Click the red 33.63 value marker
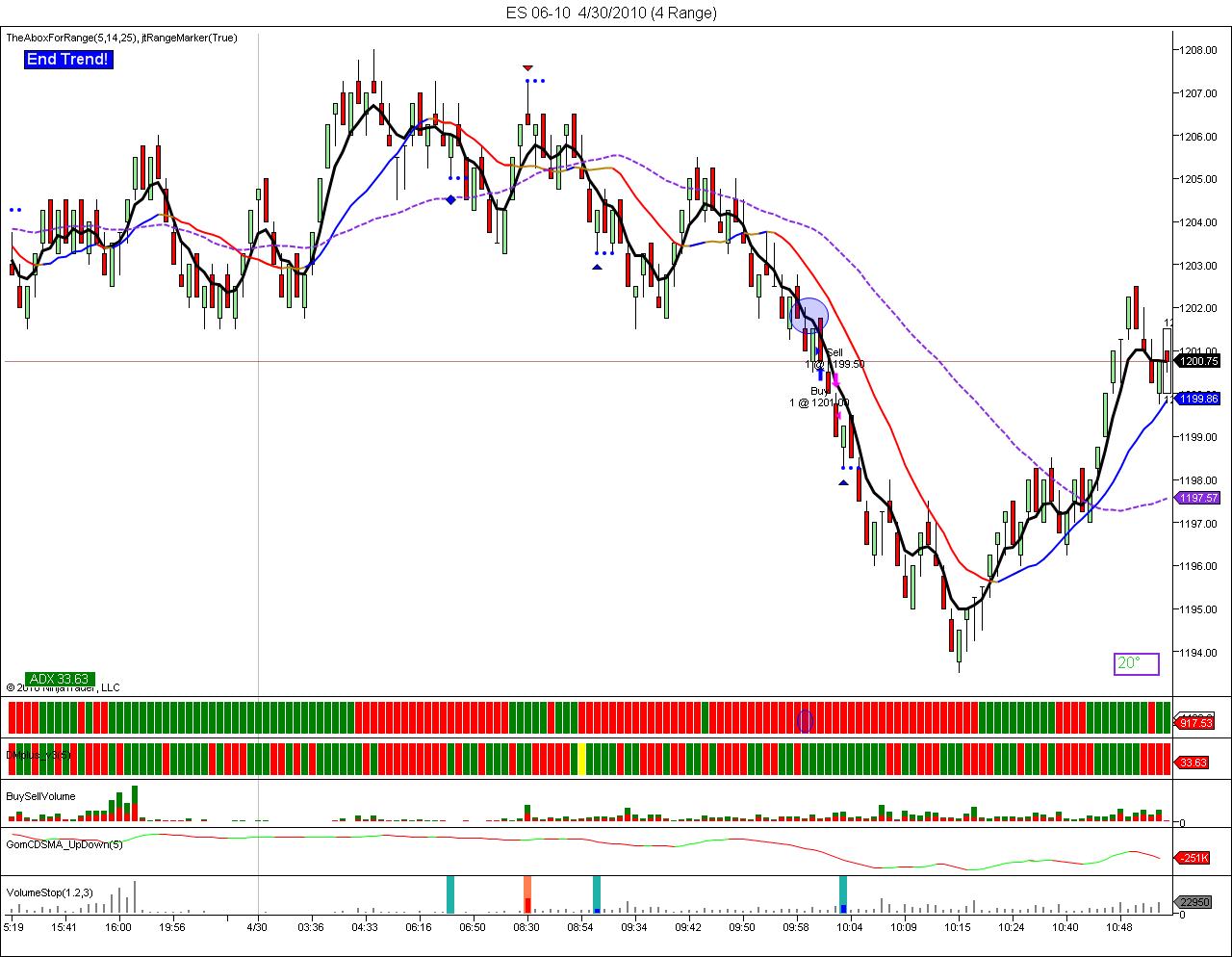Image resolution: width=1232 pixels, height=957 pixels. [1193, 763]
